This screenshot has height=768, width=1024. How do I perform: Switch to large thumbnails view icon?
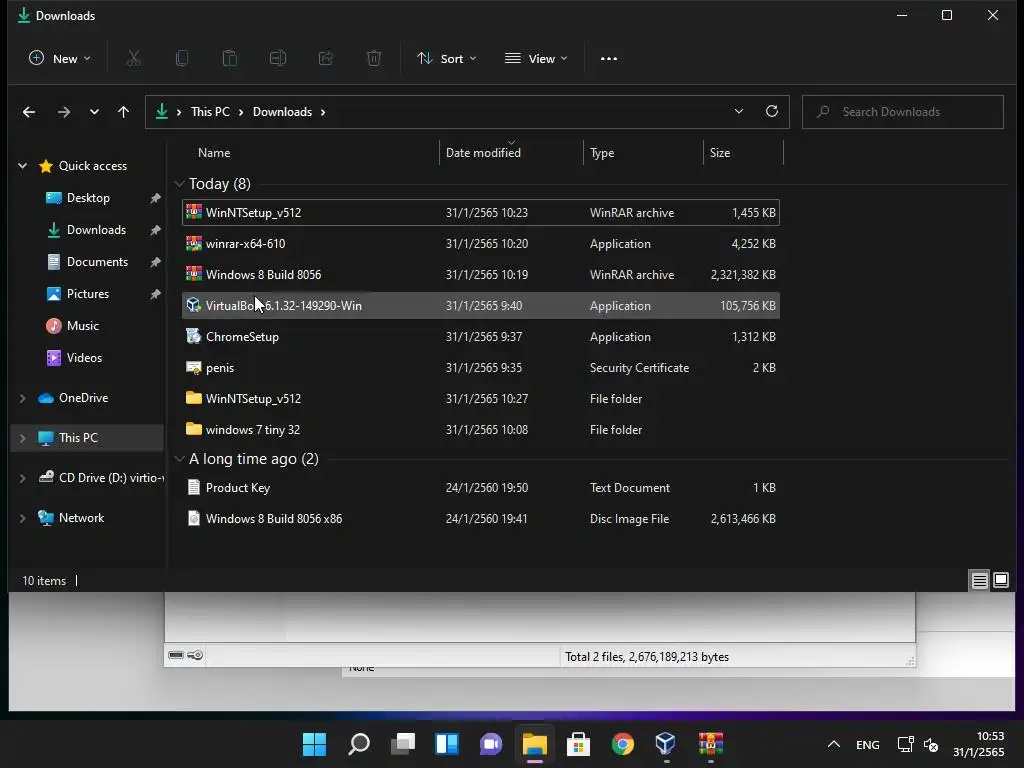[1000, 581]
